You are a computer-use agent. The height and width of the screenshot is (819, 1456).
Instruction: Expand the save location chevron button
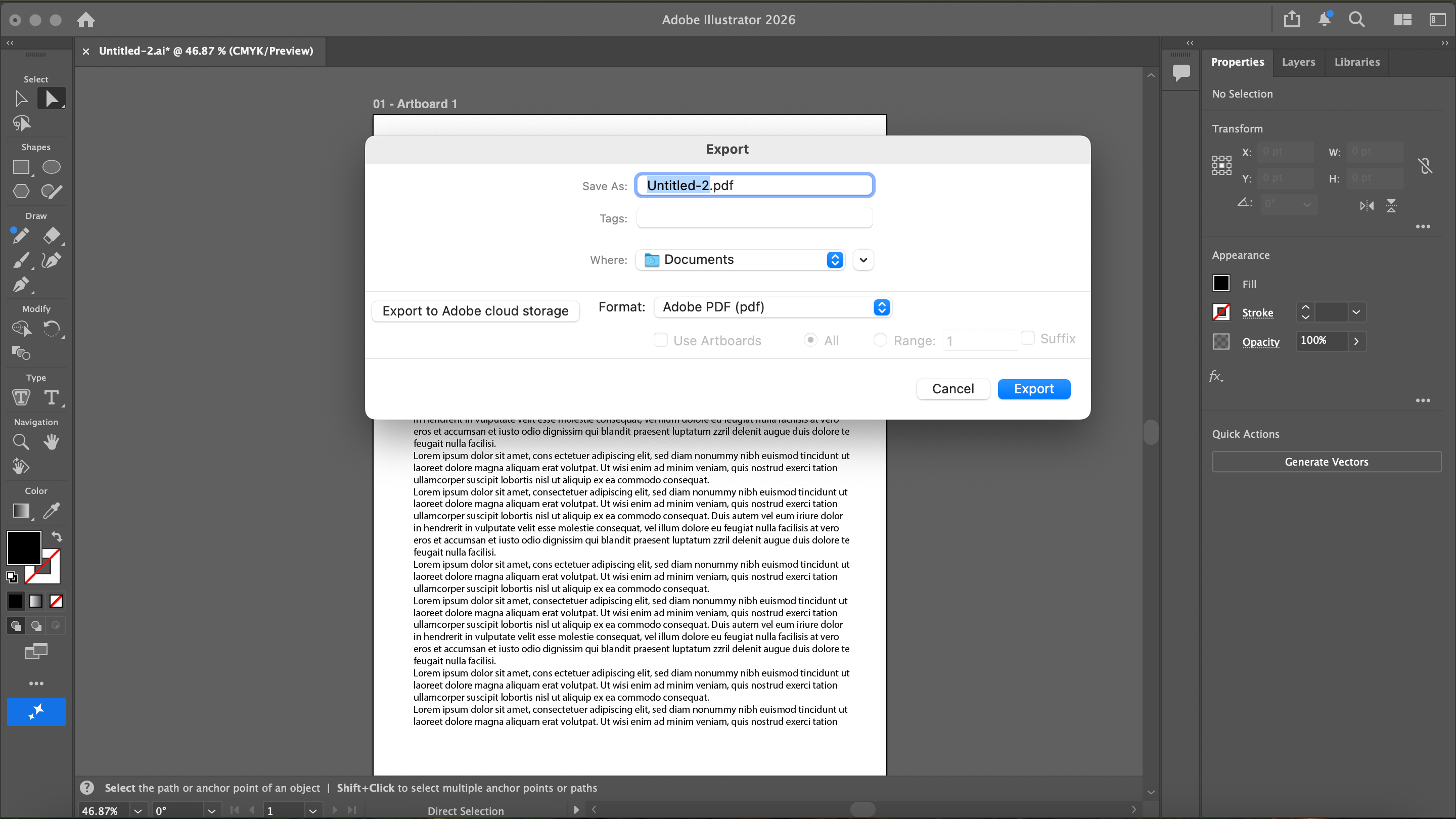(x=863, y=260)
